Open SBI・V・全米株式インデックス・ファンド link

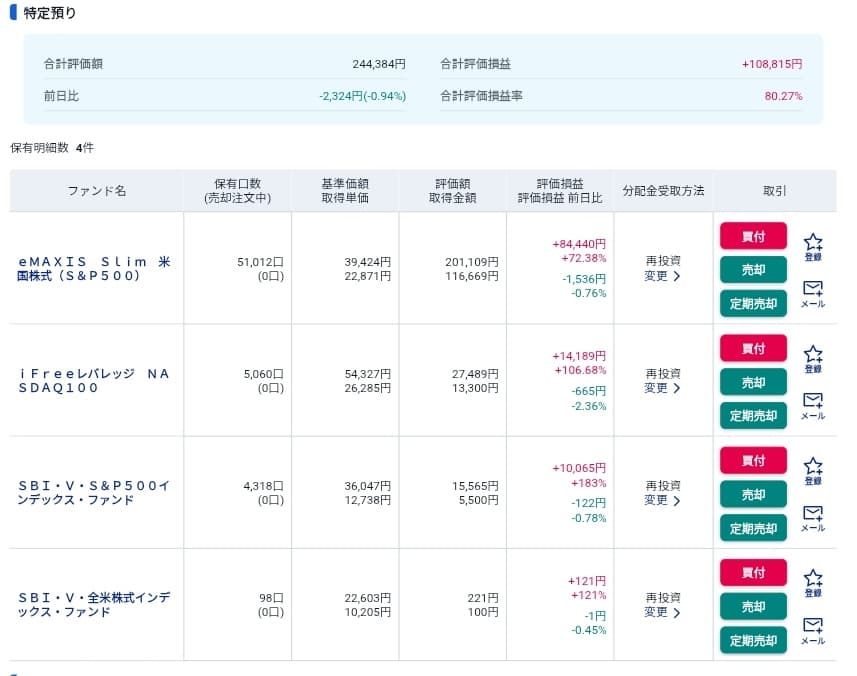pyautogui.click(x=95, y=604)
